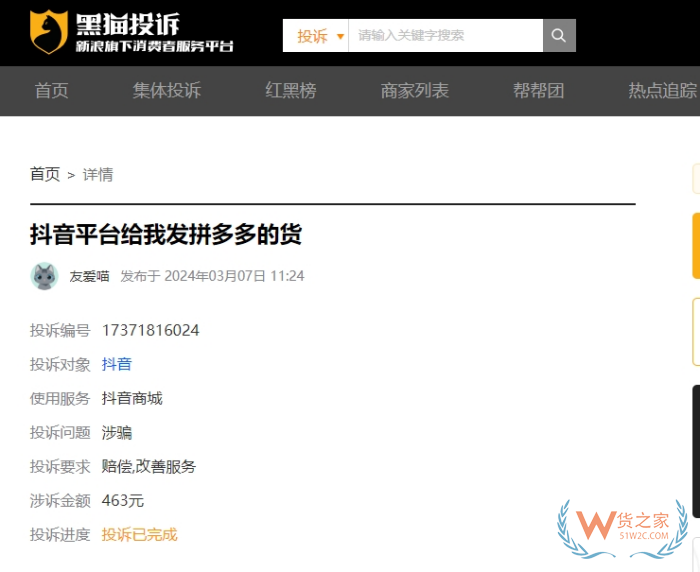Click the 黑猫投诉 cat shield logo

click(49, 32)
